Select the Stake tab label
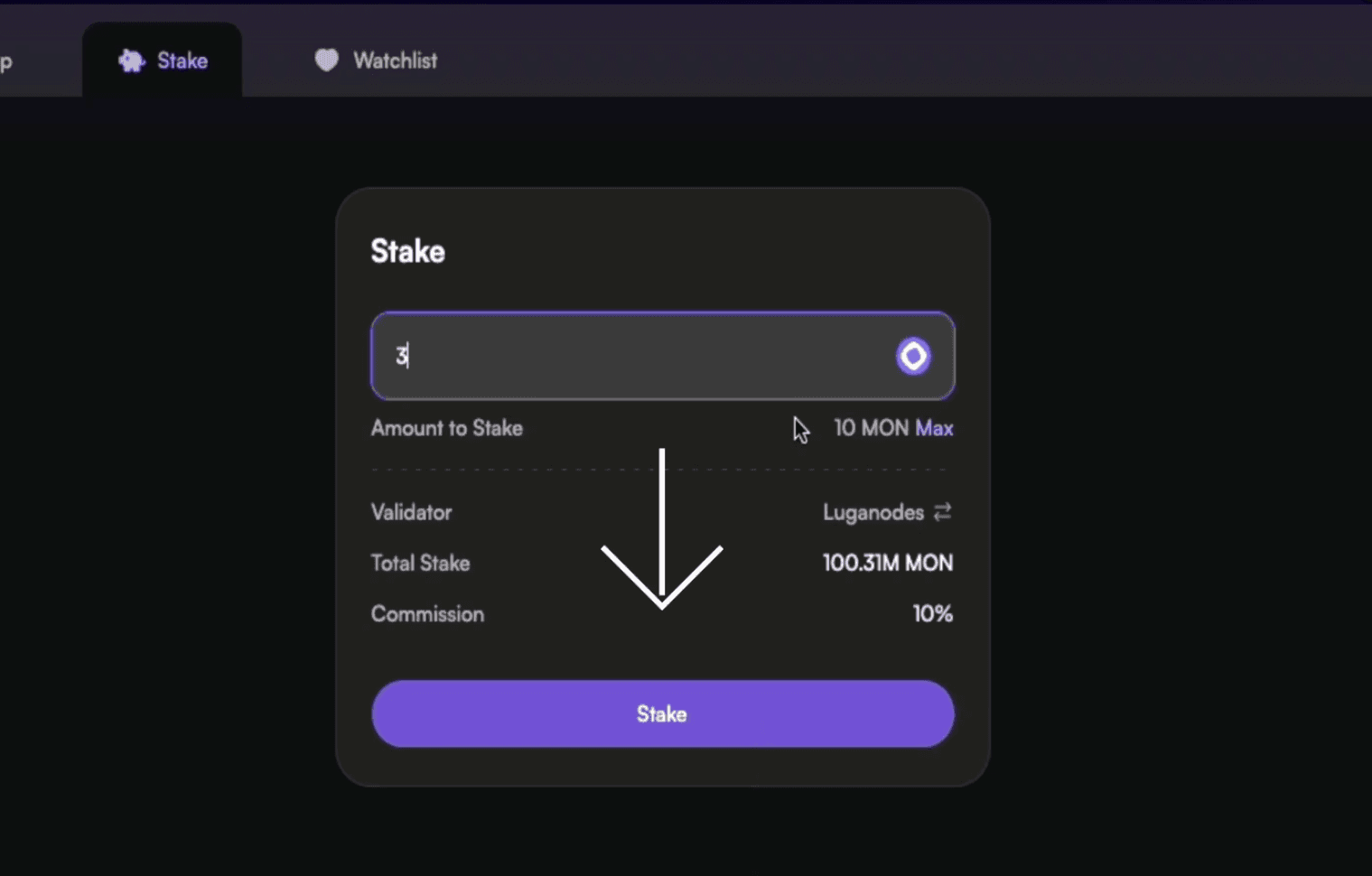 [x=182, y=61]
